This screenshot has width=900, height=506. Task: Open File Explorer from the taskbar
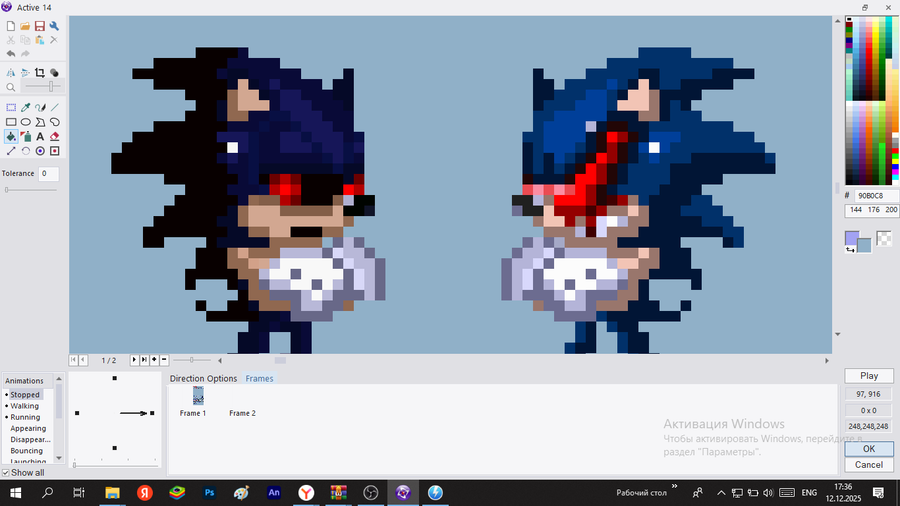(x=112, y=492)
